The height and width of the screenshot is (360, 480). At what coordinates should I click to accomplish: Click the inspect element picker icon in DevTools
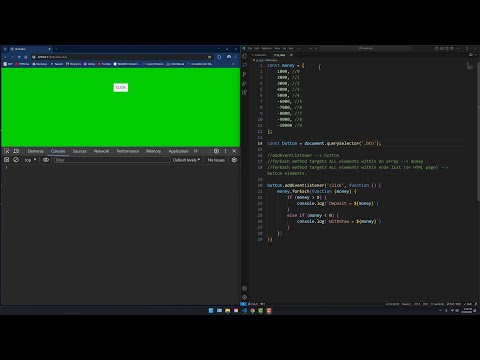(x=7, y=151)
